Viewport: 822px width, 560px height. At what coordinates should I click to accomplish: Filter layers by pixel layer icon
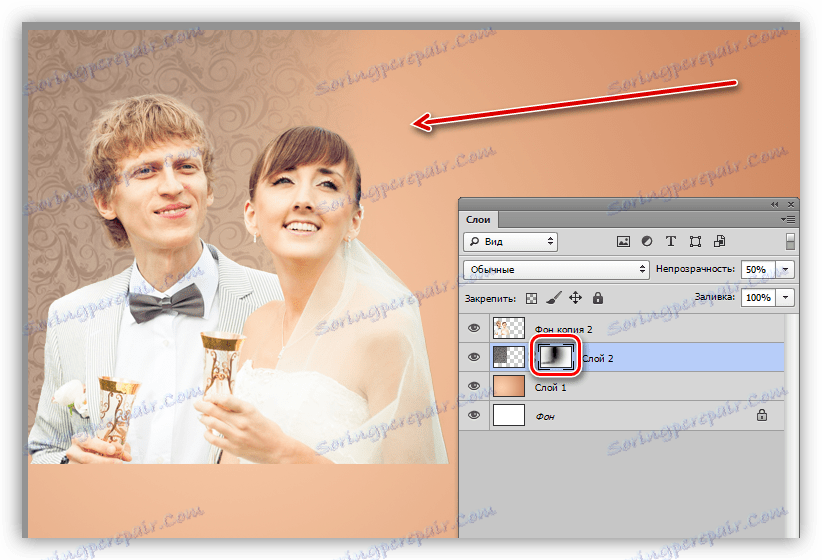623,241
